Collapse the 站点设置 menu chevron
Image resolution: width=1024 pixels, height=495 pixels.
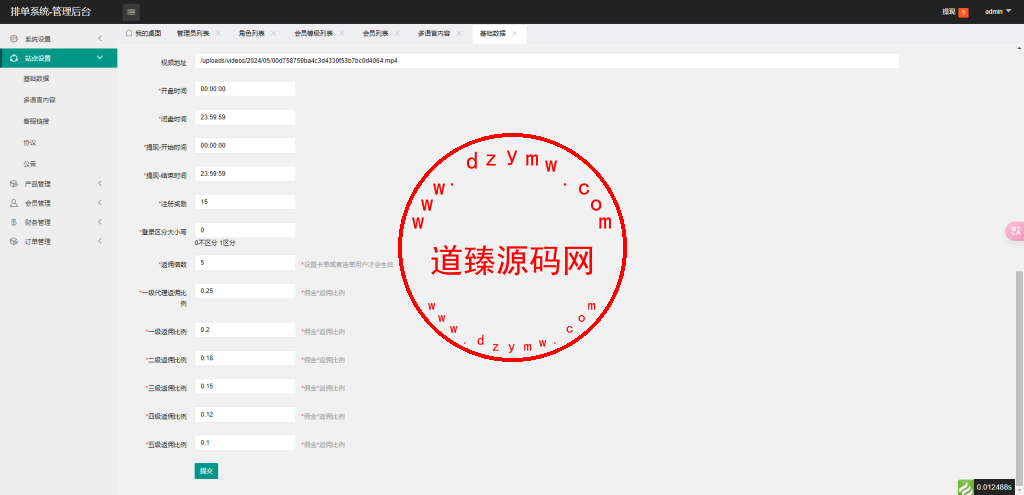[100, 57]
